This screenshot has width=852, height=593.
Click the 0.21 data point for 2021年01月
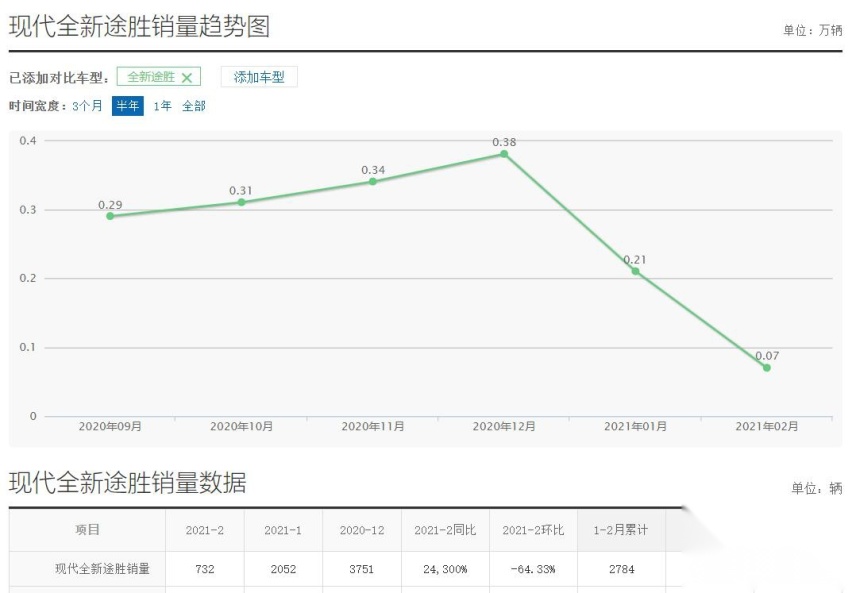(x=635, y=271)
